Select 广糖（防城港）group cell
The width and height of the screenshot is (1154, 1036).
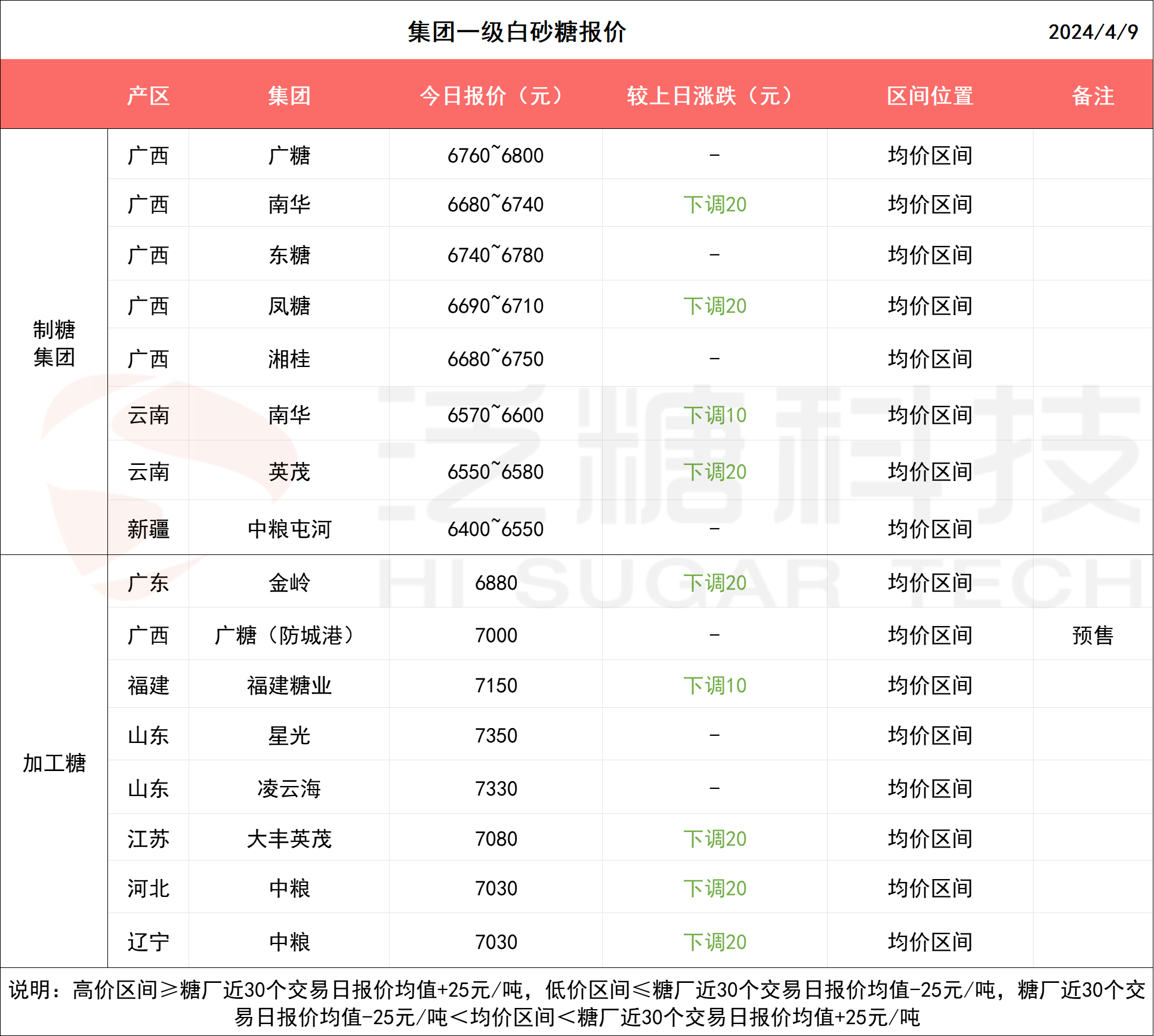pos(289,635)
